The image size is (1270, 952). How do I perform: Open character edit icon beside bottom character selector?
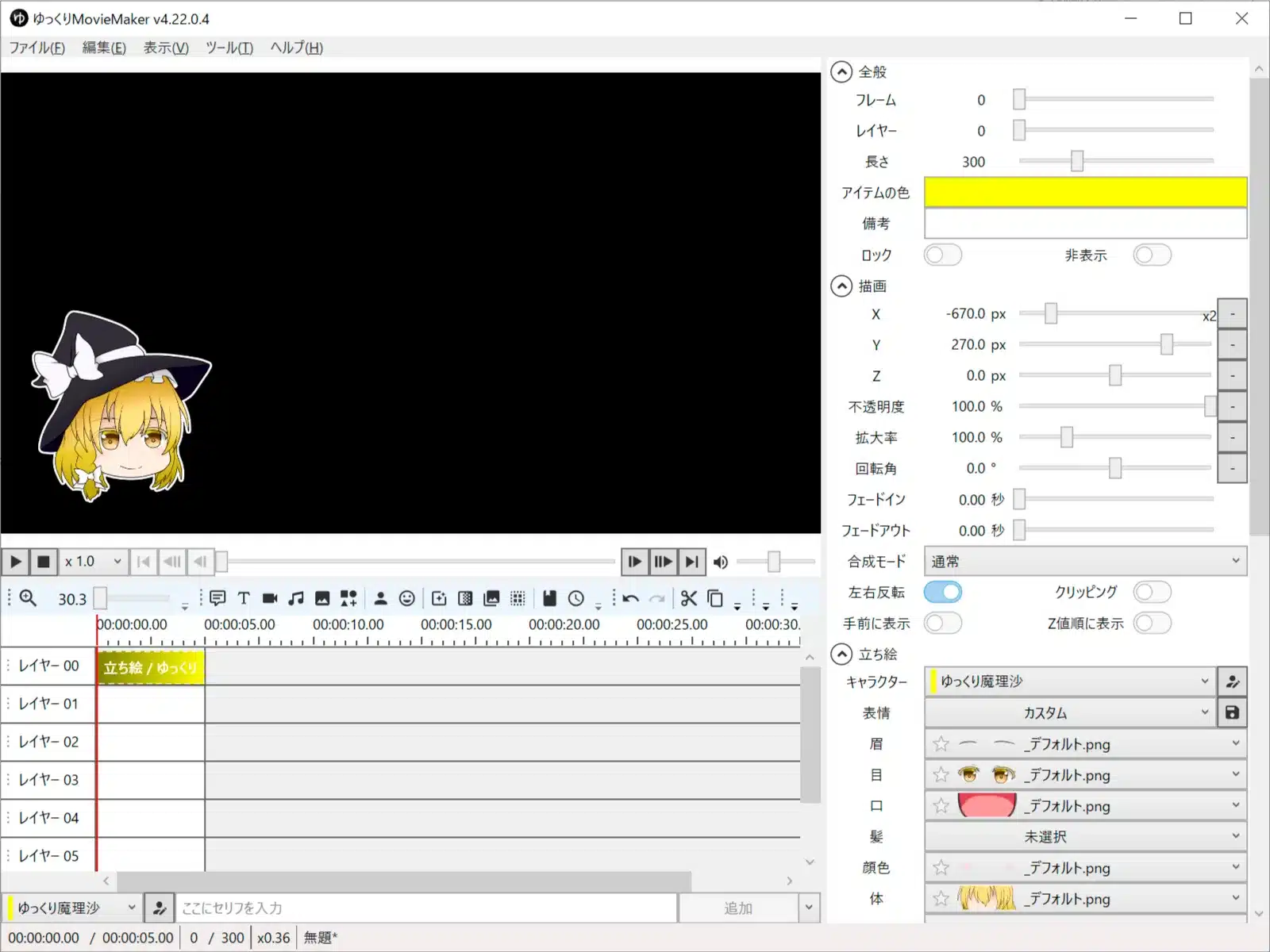coord(160,908)
